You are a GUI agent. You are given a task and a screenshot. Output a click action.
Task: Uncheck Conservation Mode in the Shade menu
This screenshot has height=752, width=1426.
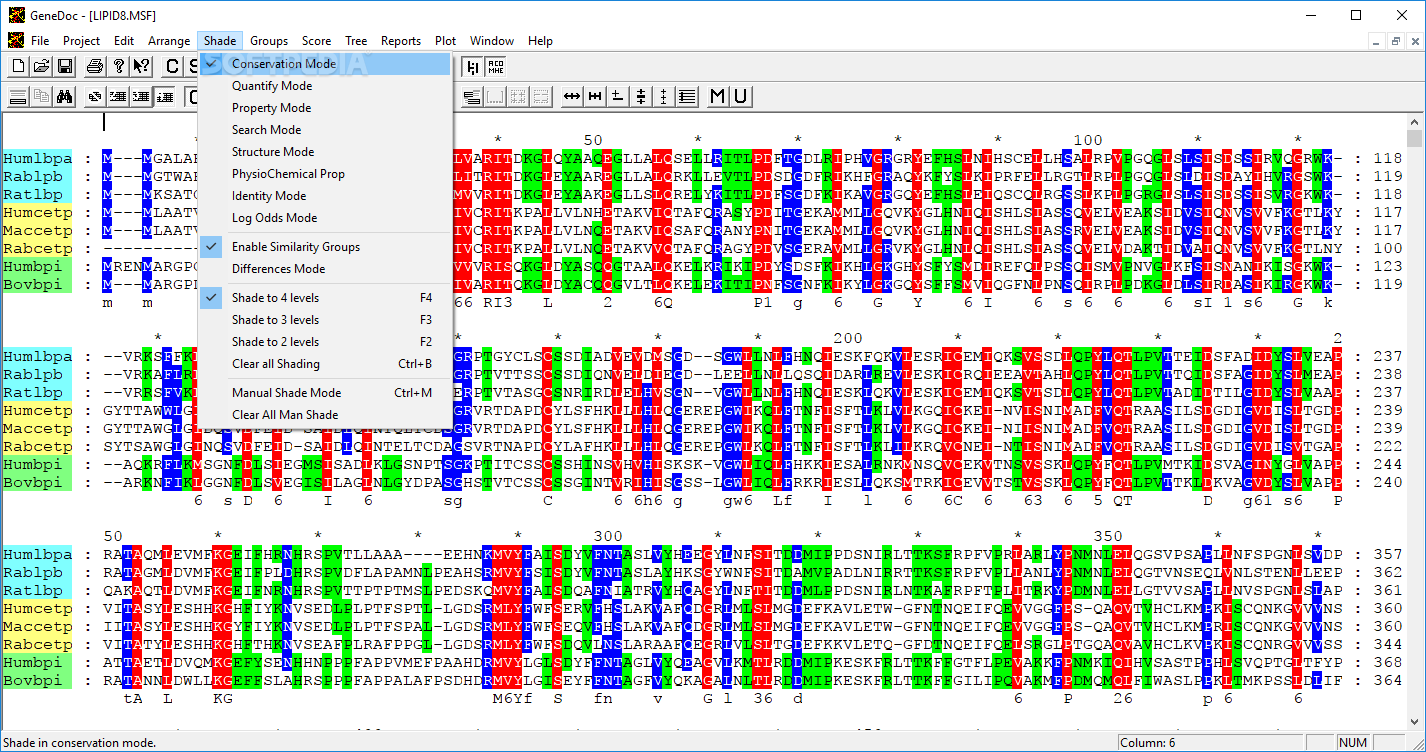325,64
